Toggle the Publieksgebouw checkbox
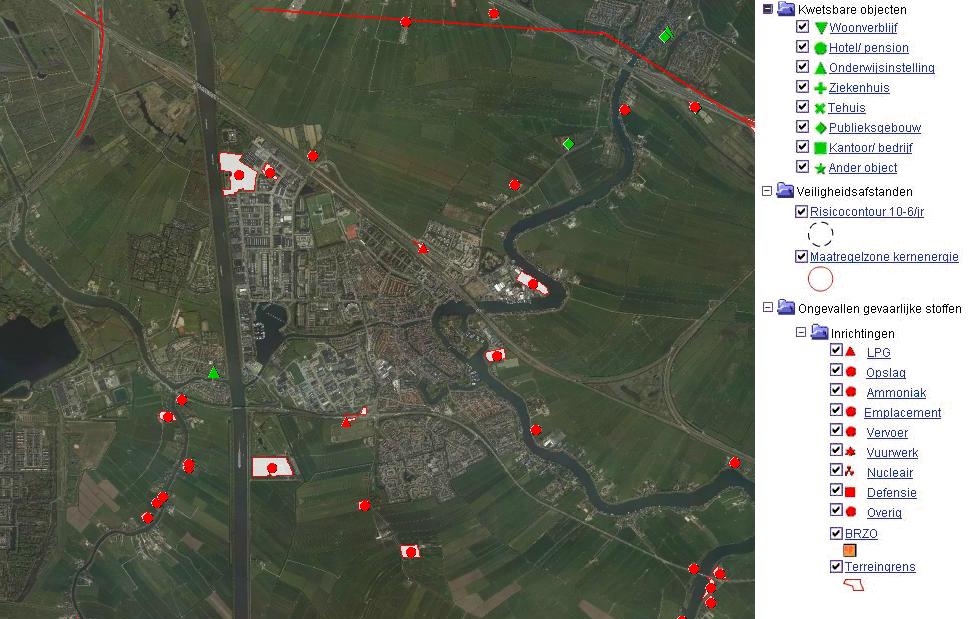 802,126
